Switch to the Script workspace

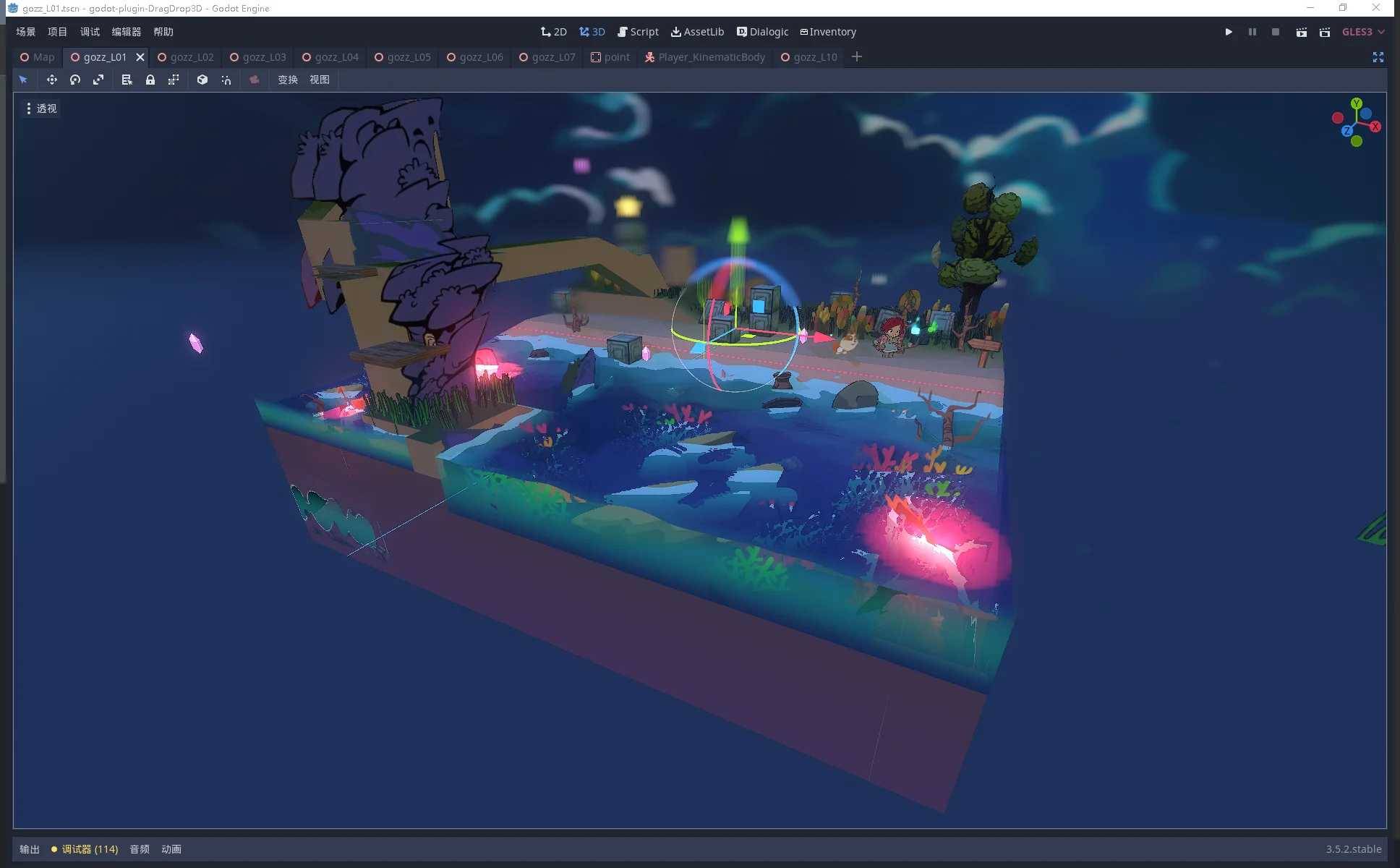coord(637,32)
